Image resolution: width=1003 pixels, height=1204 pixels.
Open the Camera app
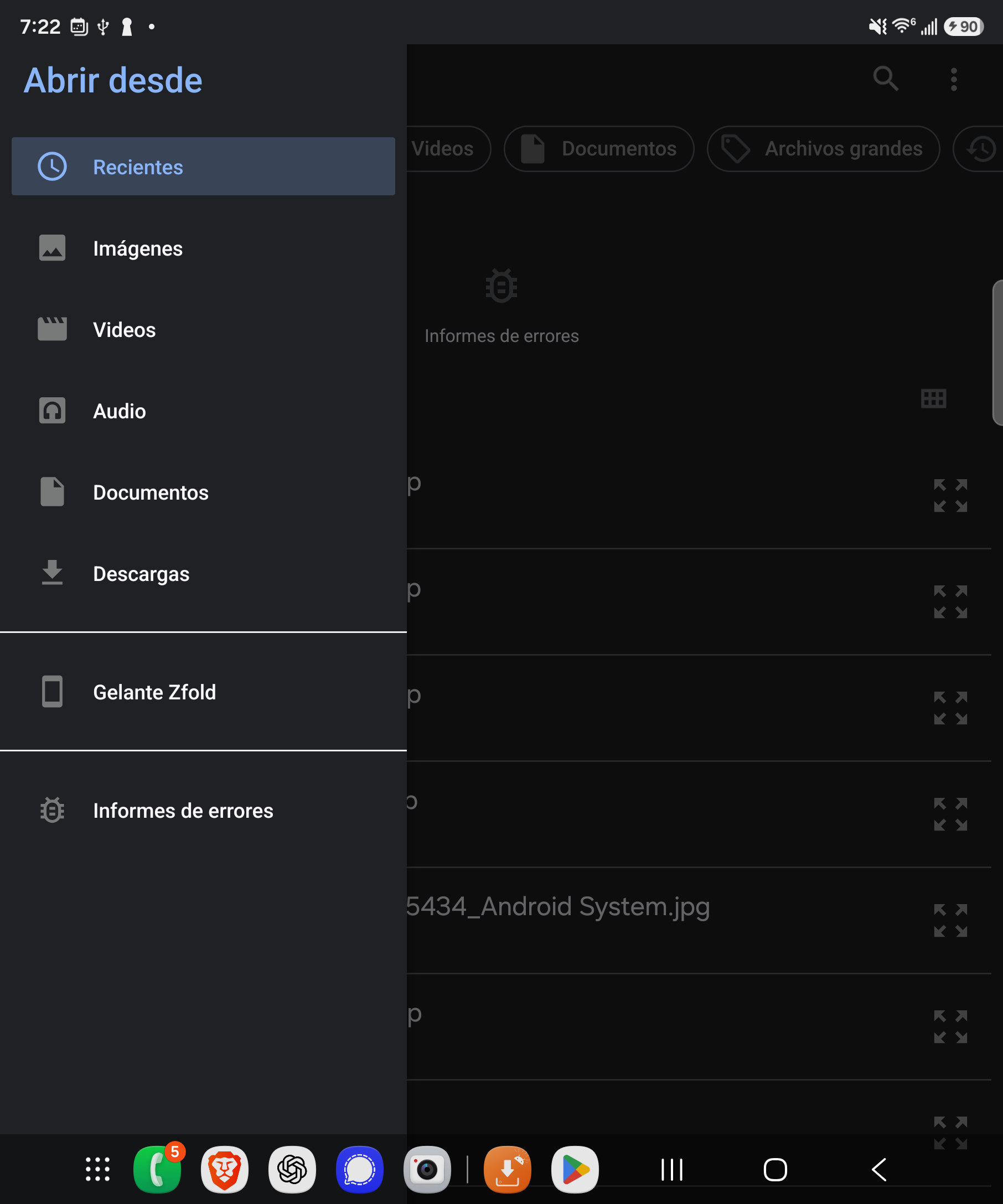point(427,1169)
